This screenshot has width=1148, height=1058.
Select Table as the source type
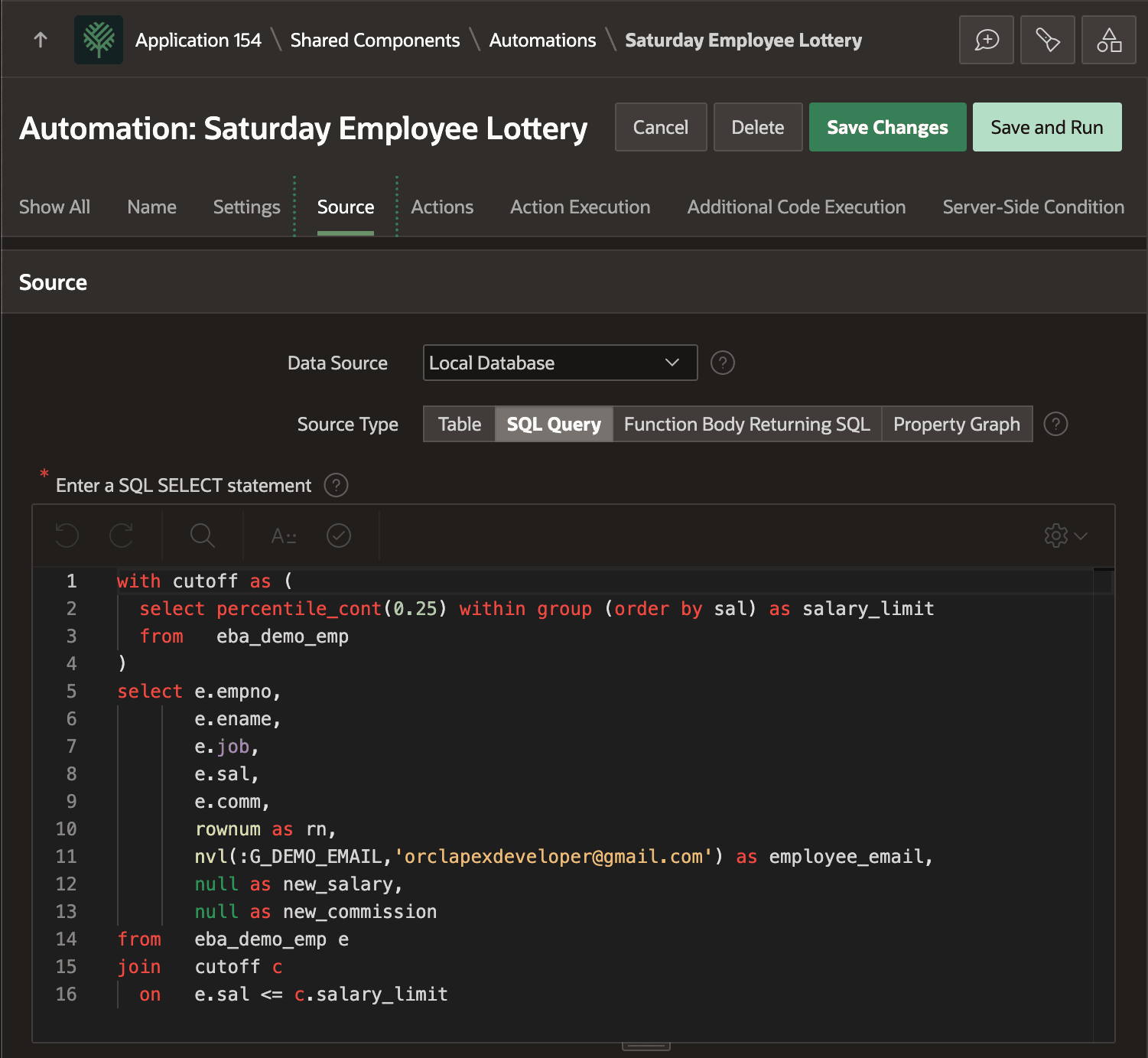tap(460, 424)
